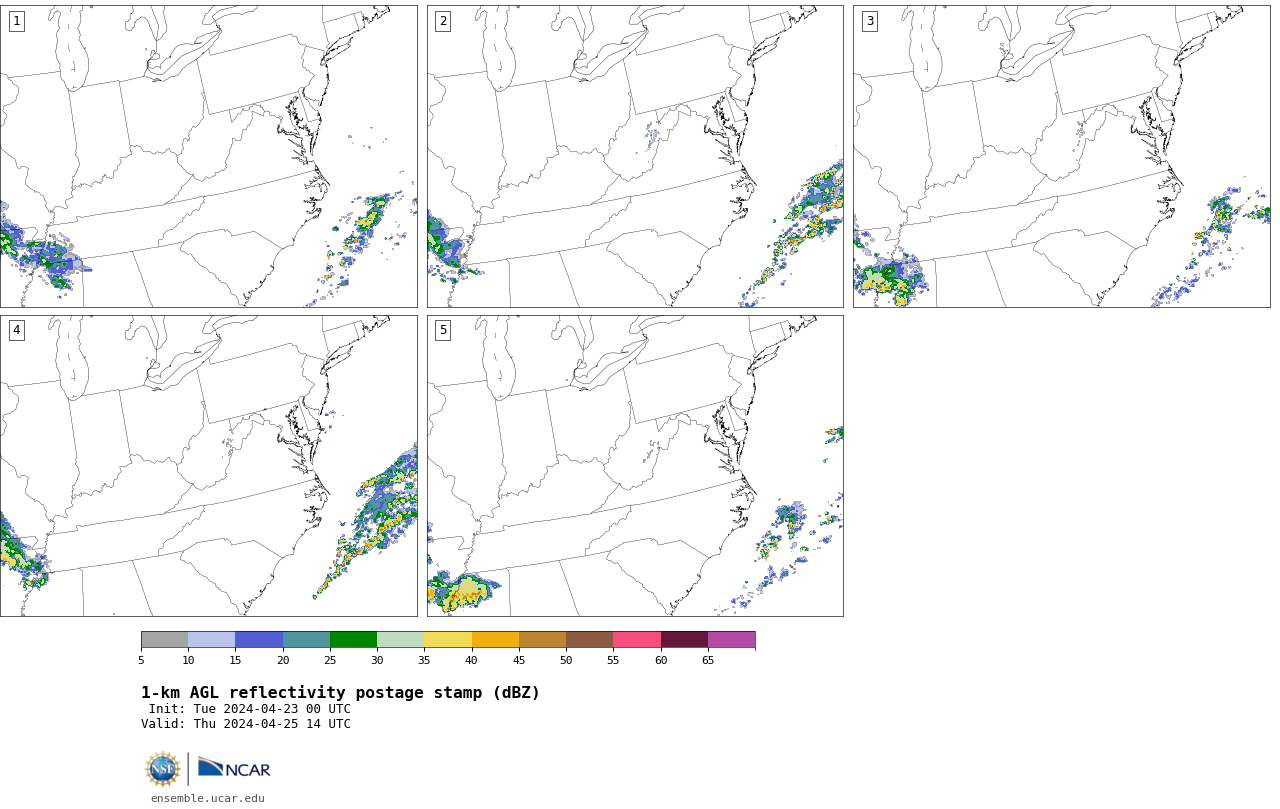Screen dimensions: 1280x809
Task: Select the purple 65+ dBZ swatch
Action: (x=731, y=640)
